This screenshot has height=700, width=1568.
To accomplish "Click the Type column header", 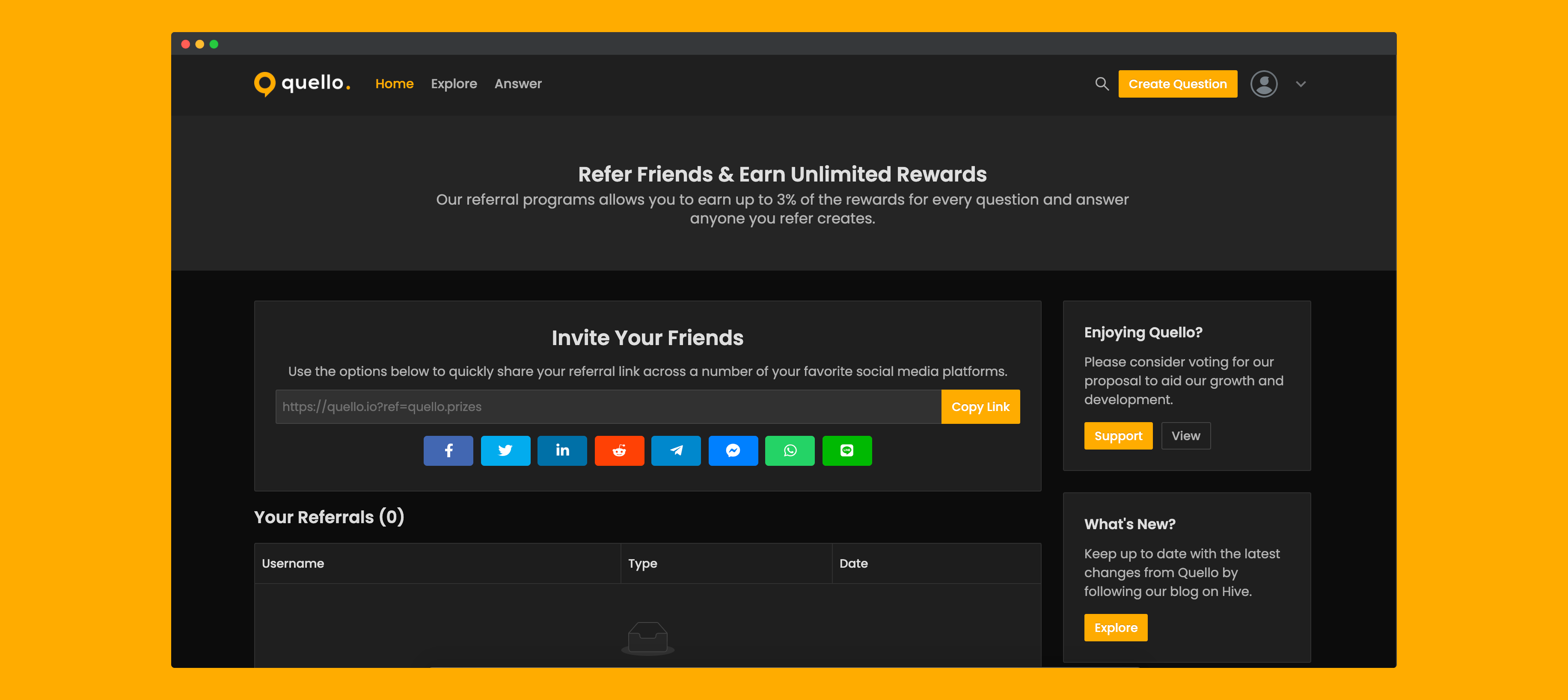I will click(726, 563).
